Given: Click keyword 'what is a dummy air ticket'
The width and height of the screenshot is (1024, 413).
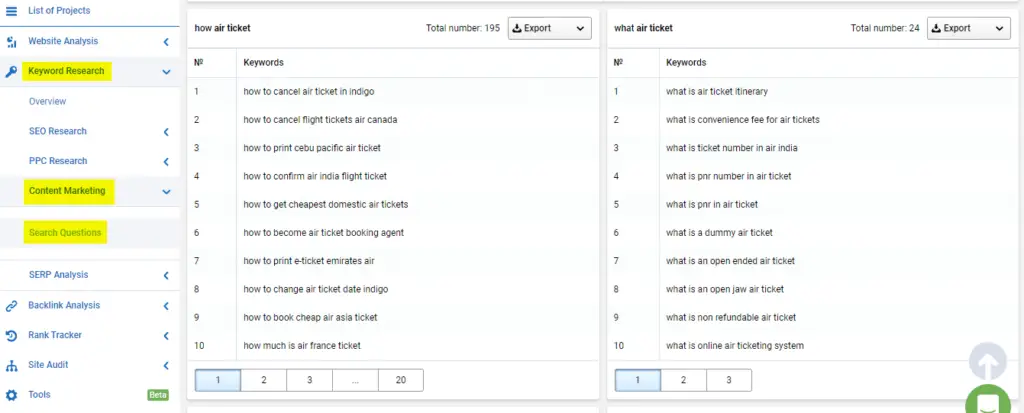Looking at the screenshot, I should [719, 233].
